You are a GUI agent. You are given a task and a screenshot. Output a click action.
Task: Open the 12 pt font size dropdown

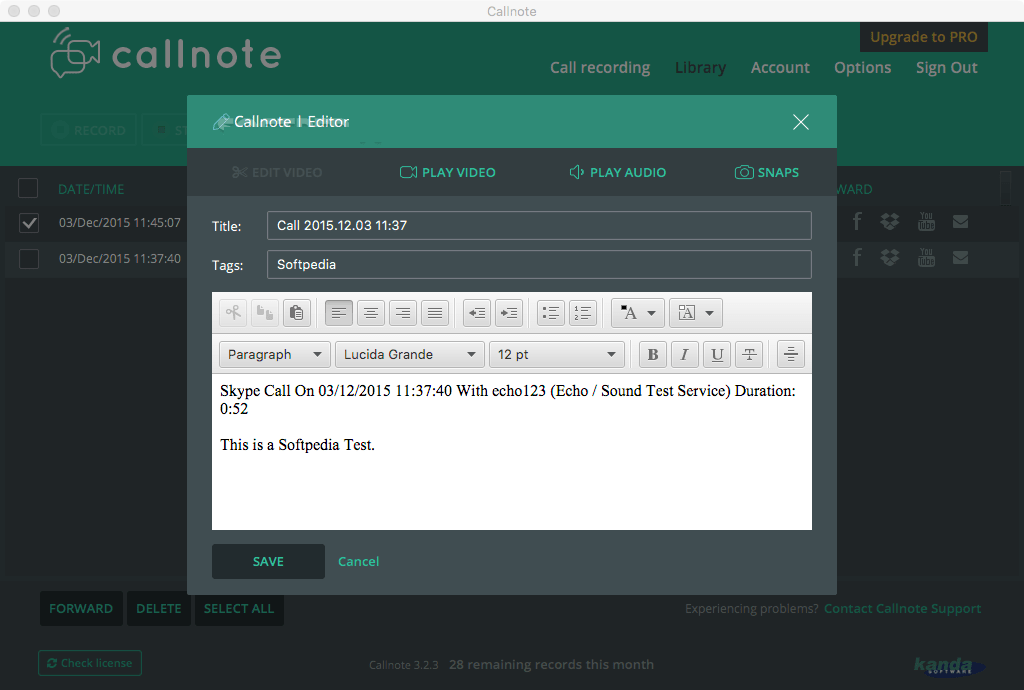(x=556, y=354)
